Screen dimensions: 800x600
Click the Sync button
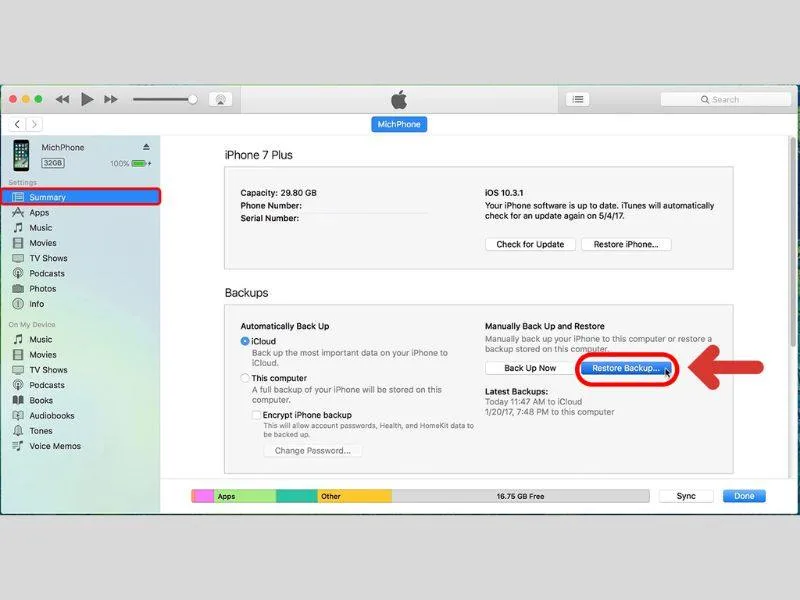coord(686,496)
